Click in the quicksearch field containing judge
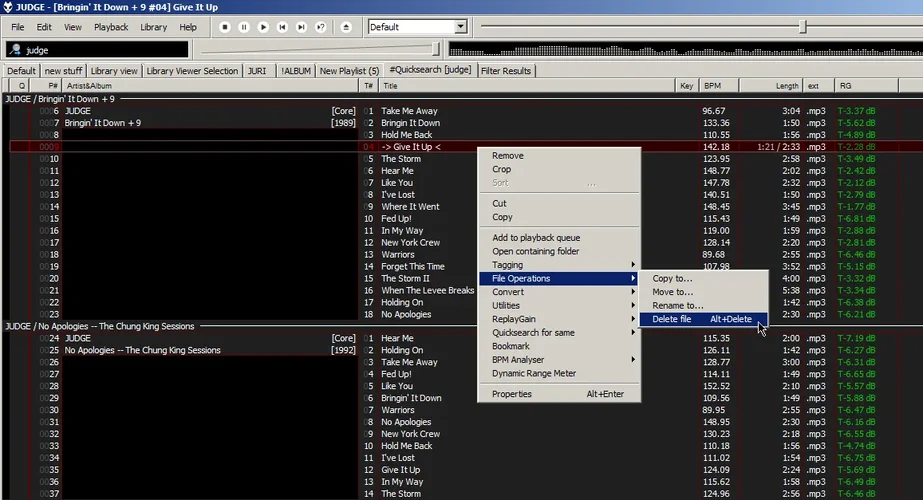923x500 pixels. click(100, 49)
